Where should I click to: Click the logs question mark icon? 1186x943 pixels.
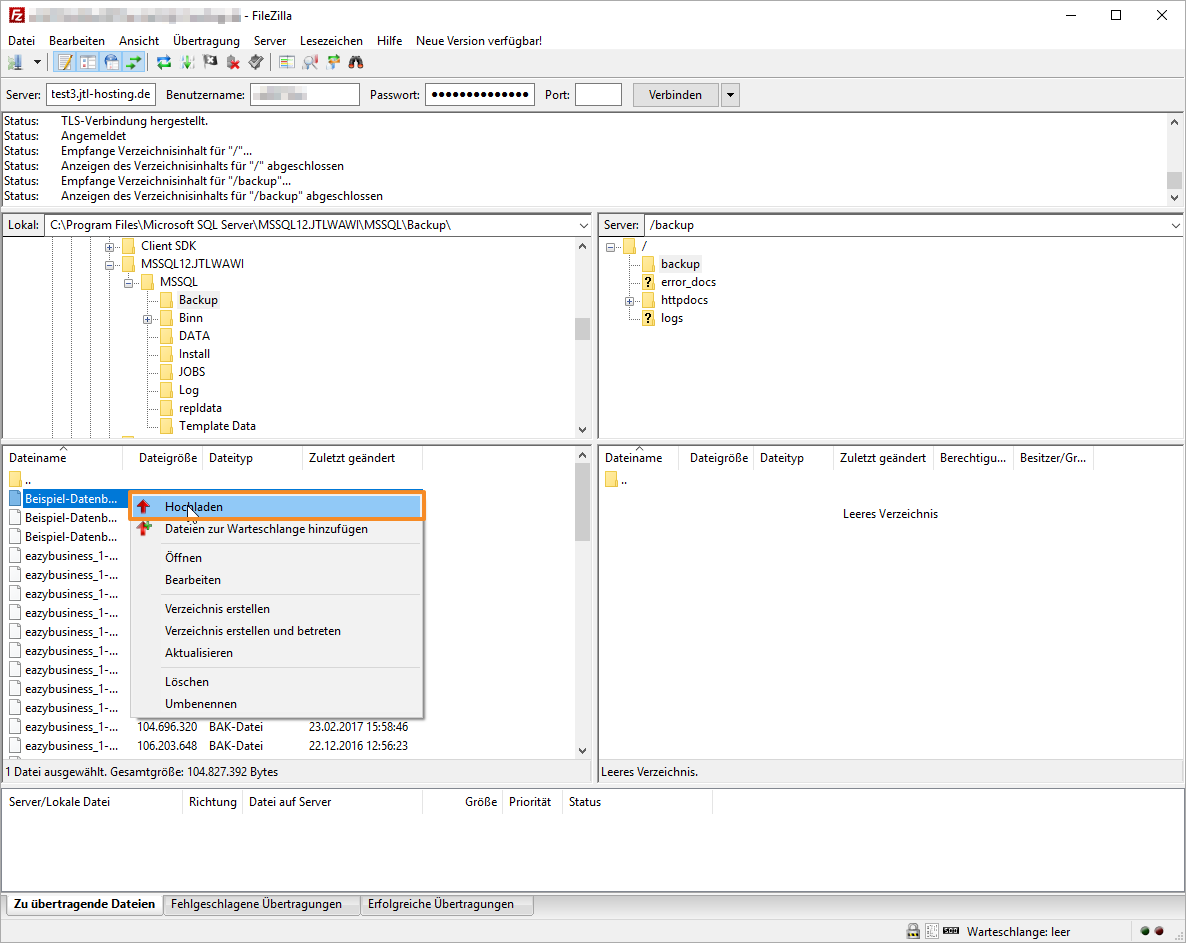click(x=648, y=318)
